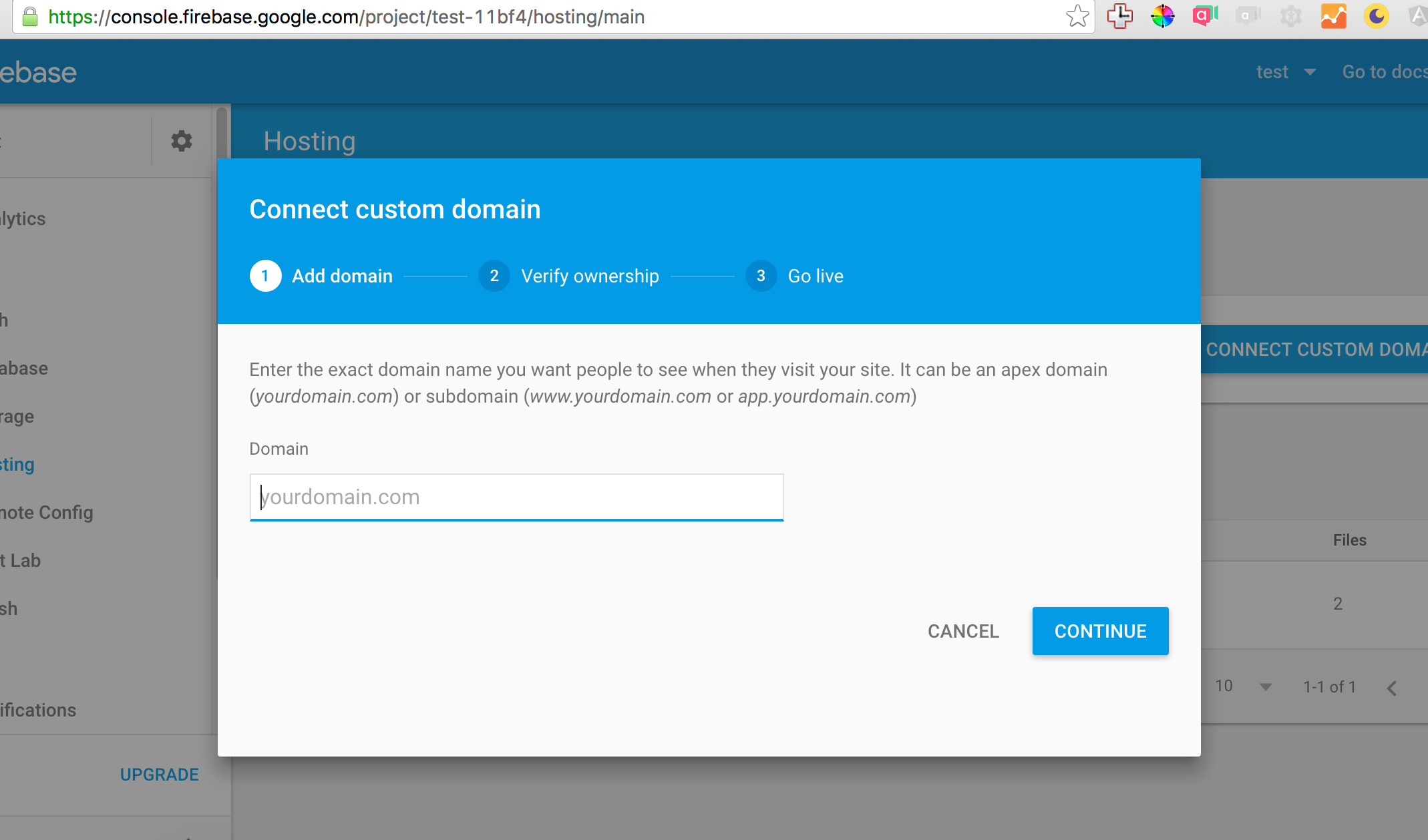The width and height of the screenshot is (1428, 840).
Task: Open the orange chart extension
Action: click(1333, 16)
